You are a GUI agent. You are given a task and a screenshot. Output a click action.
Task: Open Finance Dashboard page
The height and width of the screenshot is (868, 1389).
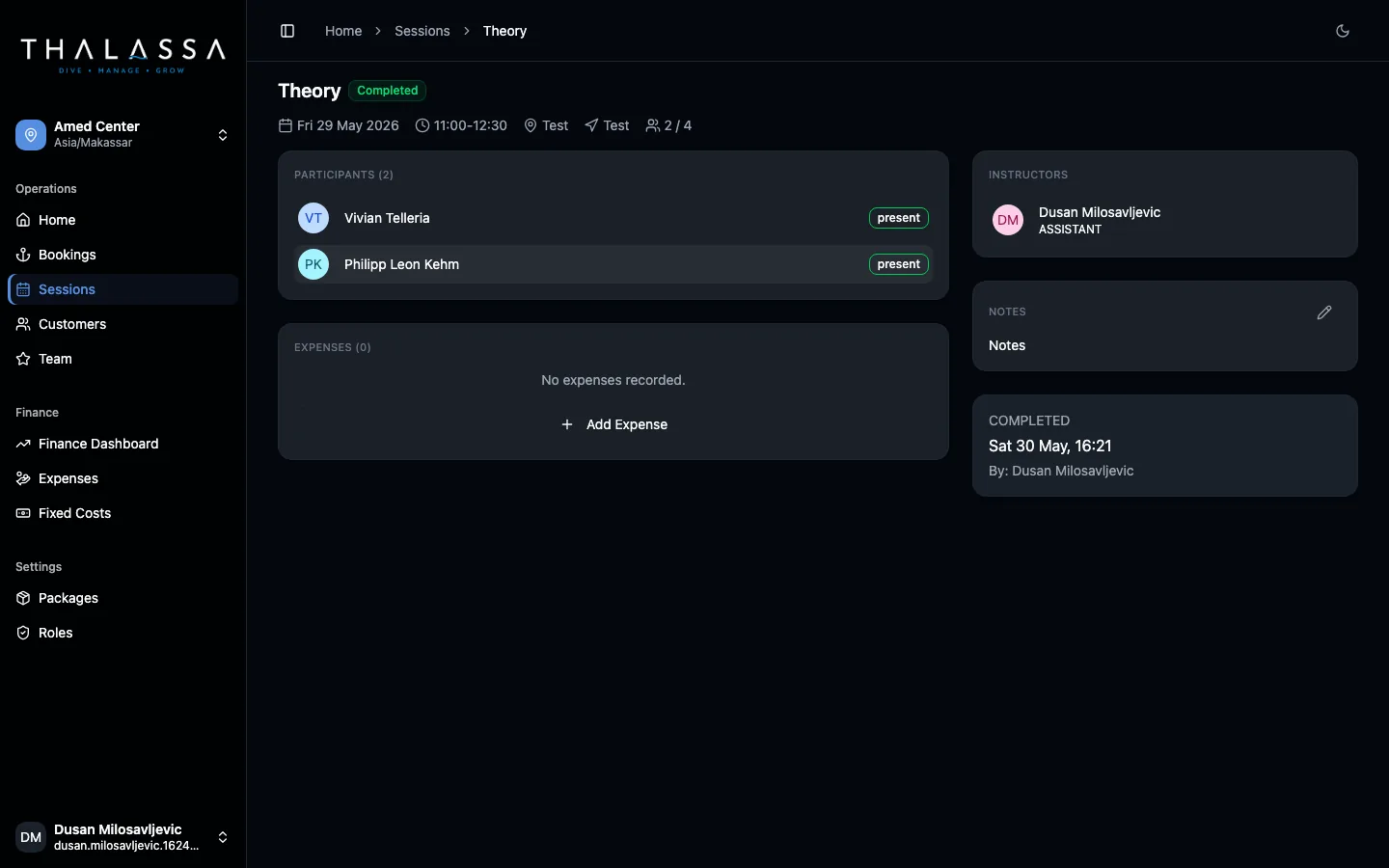click(x=123, y=444)
